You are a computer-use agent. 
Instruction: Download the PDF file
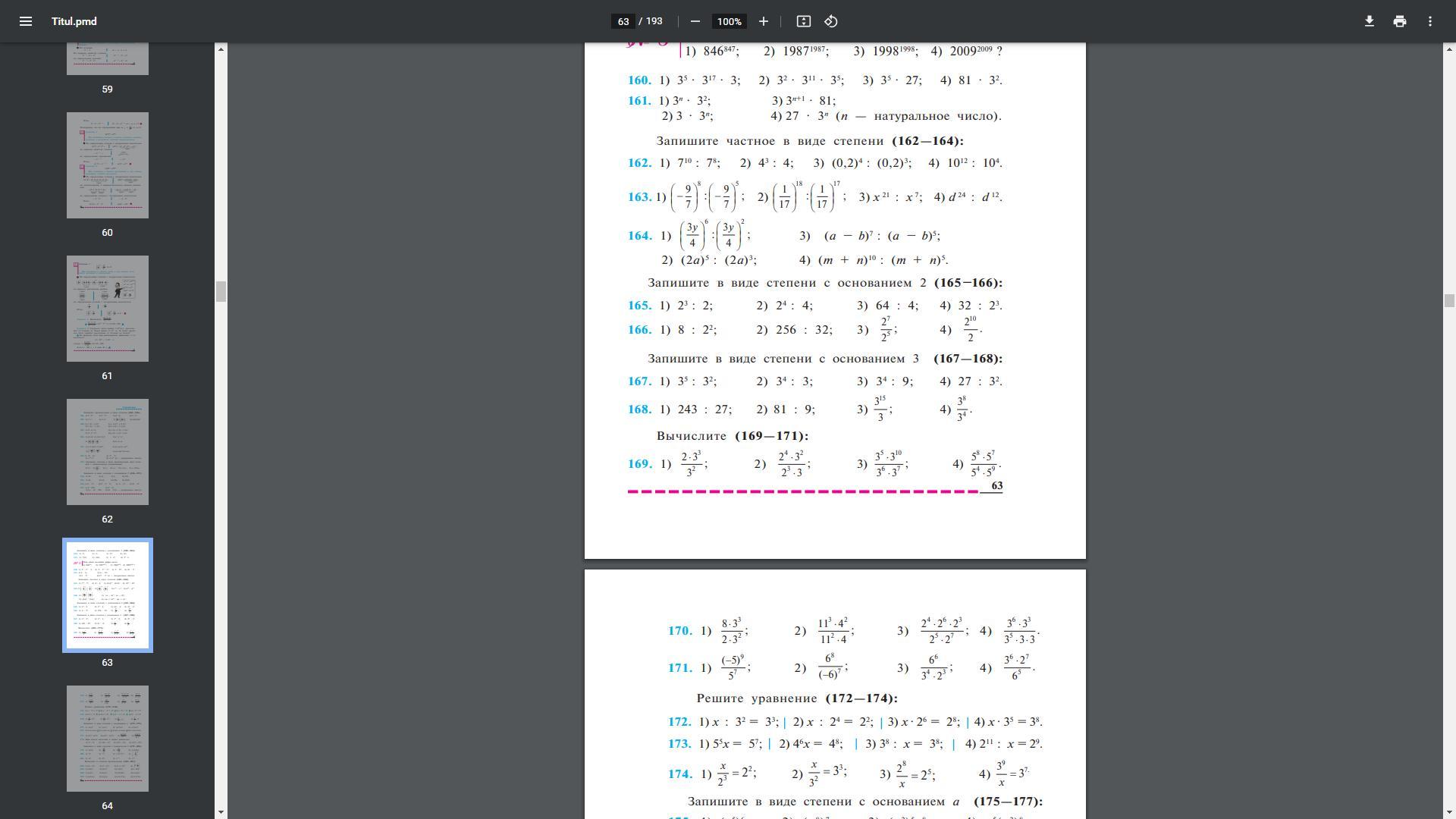1369,21
